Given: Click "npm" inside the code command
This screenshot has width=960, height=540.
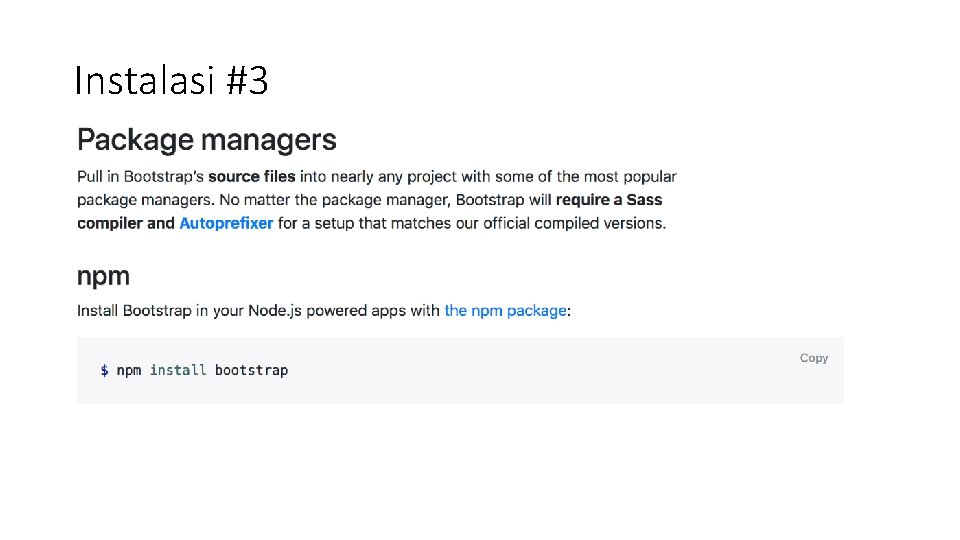Looking at the screenshot, I should [129, 370].
